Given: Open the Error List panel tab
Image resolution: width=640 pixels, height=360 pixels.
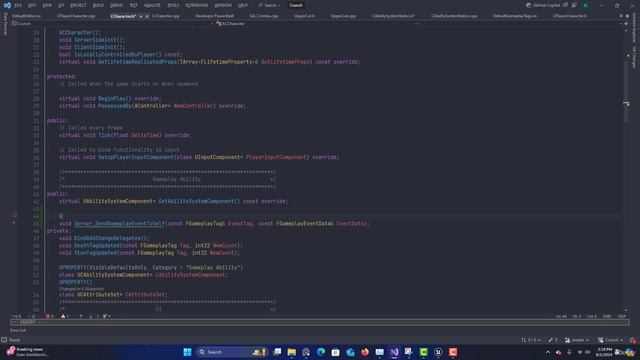Looking at the screenshot, I should 18,330.
